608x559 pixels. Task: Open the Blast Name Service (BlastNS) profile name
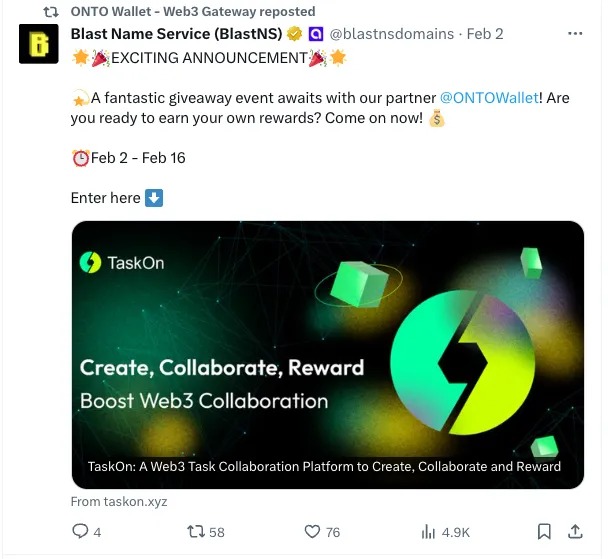(177, 34)
